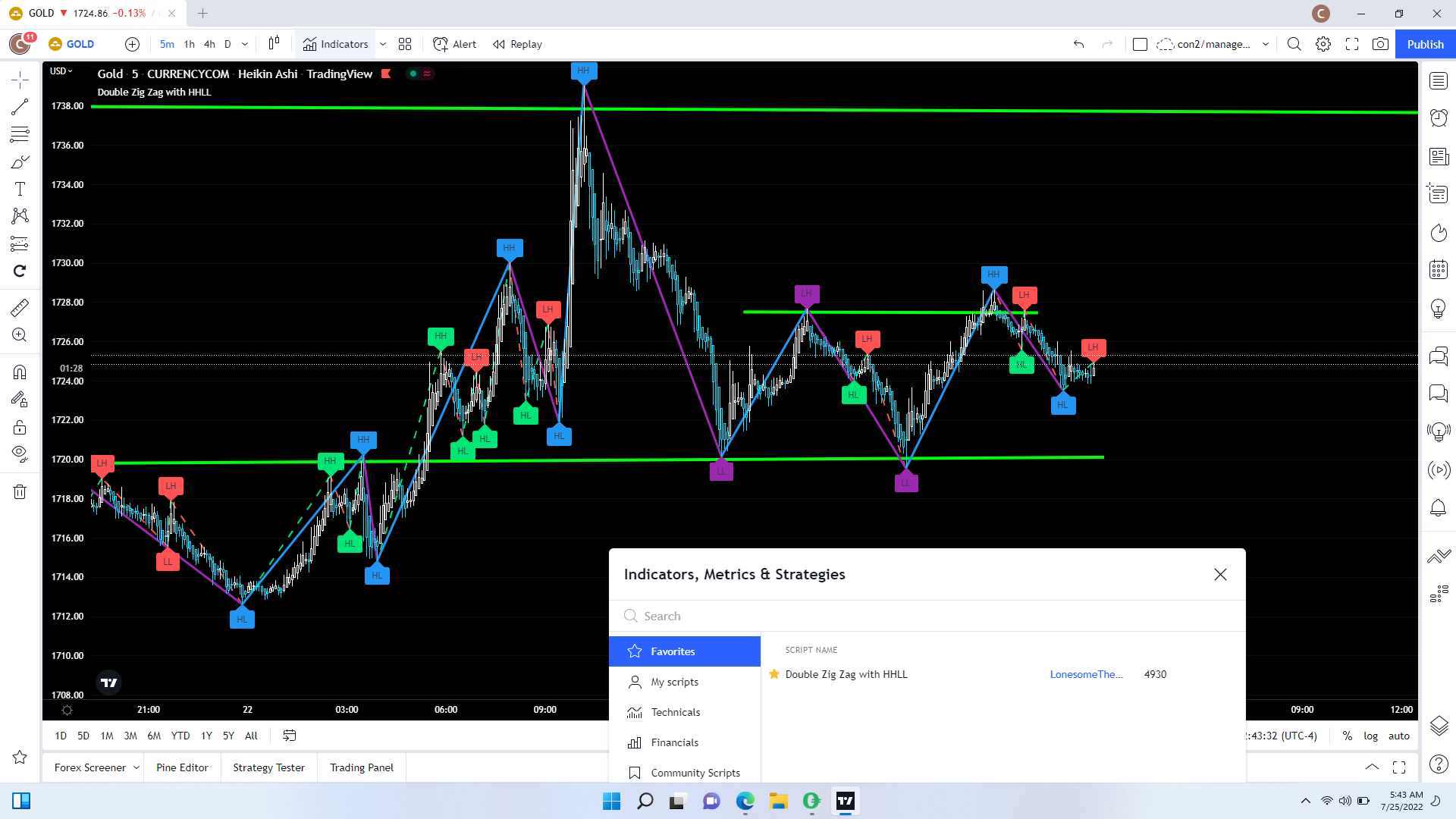Select the Text annotation tool
The height and width of the screenshot is (819, 1456).
click(20, 189)
